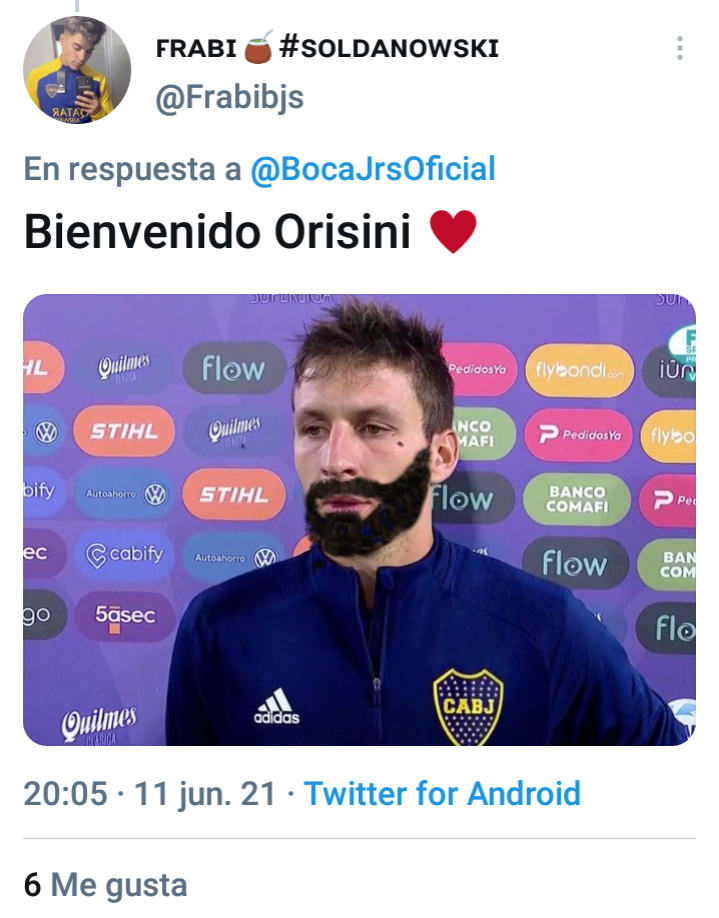Click the red heart emoji in tweet
The width and height of the screenshot is (719, 918).
tap(453, 232)
